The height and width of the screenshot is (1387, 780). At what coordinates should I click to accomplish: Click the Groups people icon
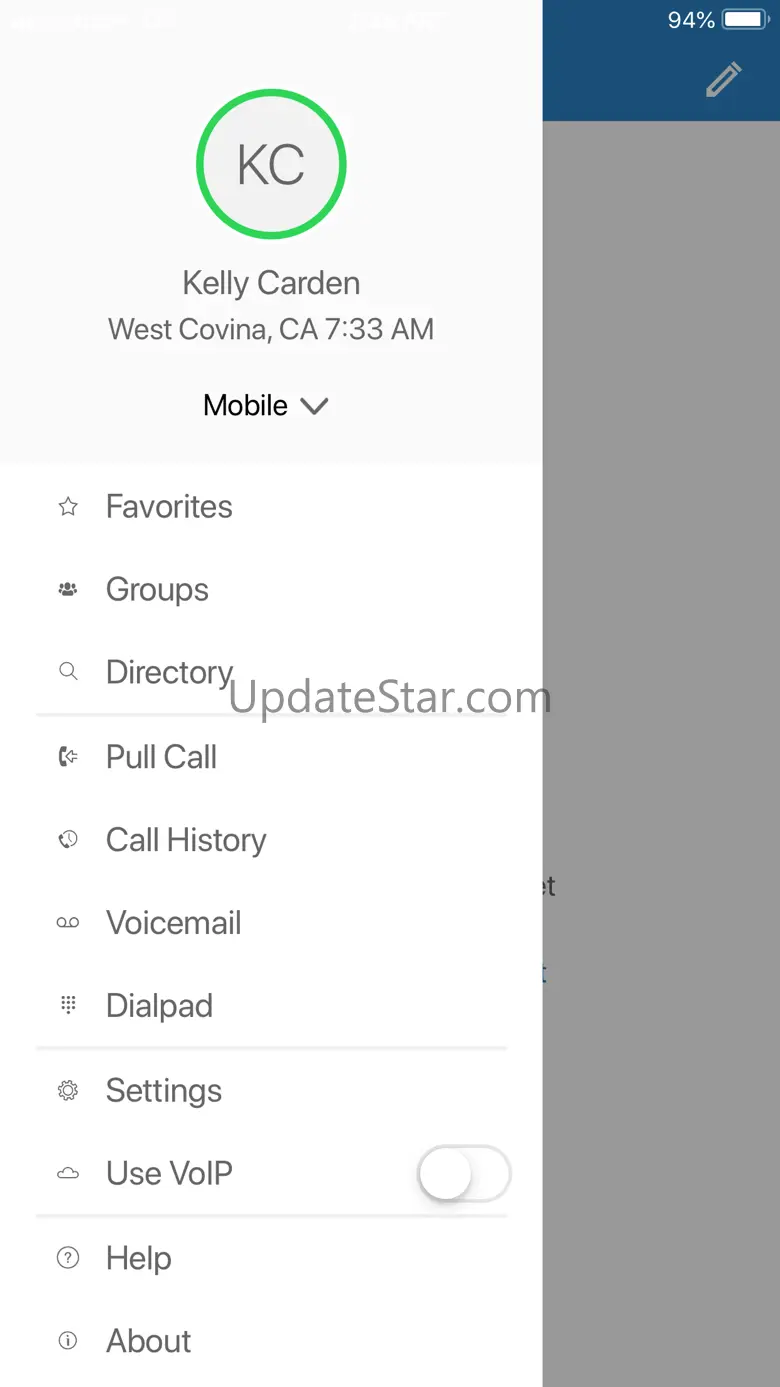pyautogui.click(x=68, y=590)
